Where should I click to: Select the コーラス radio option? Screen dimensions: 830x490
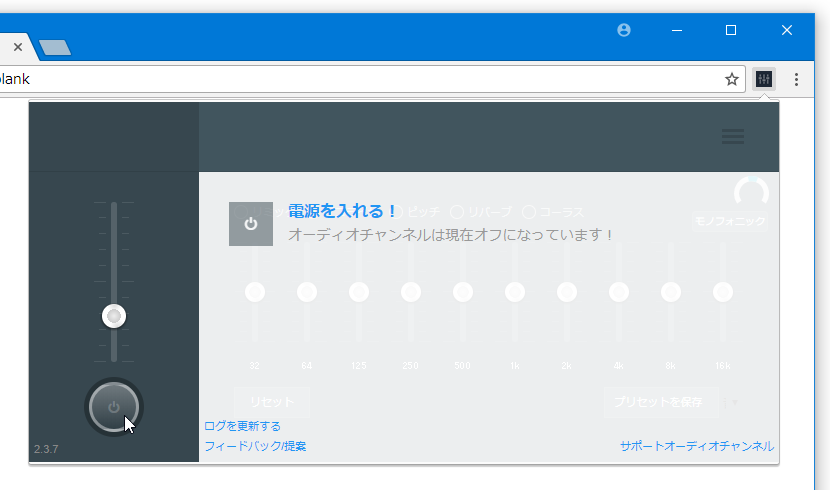click(x=553, y=212)
